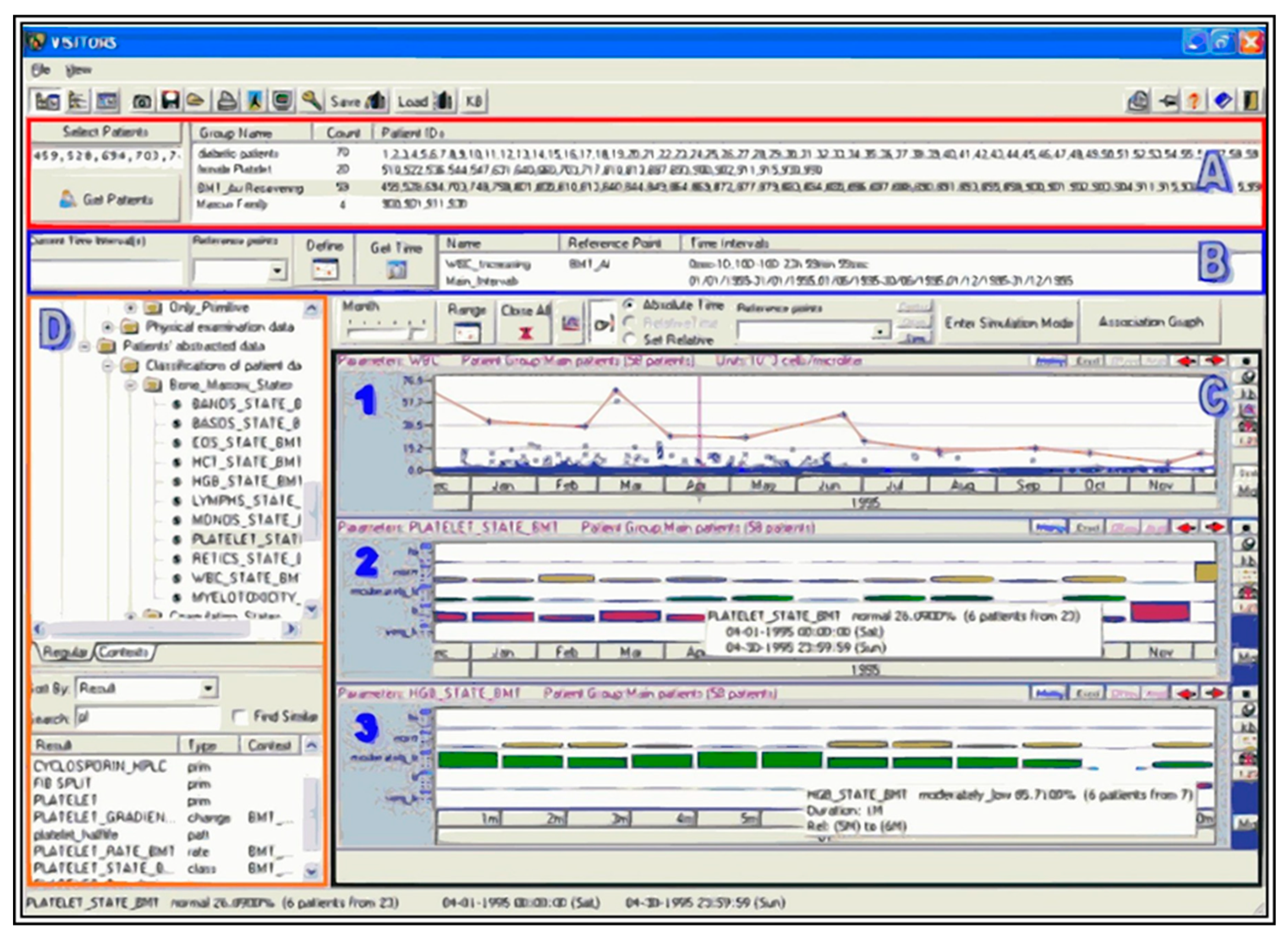Image resolution: width=1288 pixels, height=940 pixels.
Task: Enable the Find Similar checkbox
Action: click(x=240, y=717)
